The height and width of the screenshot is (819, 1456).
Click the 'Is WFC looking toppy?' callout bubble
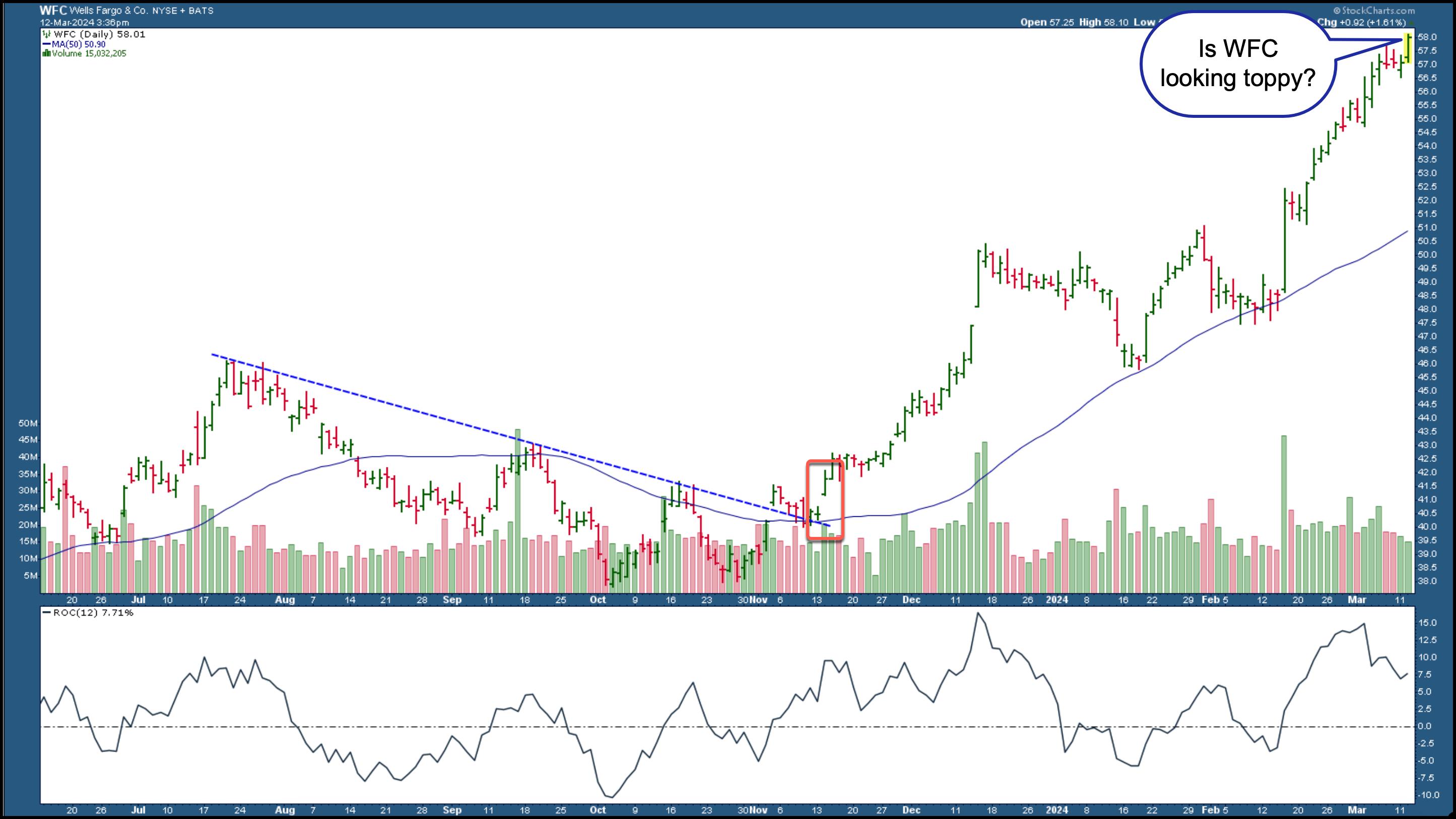tap(1237, 63)
